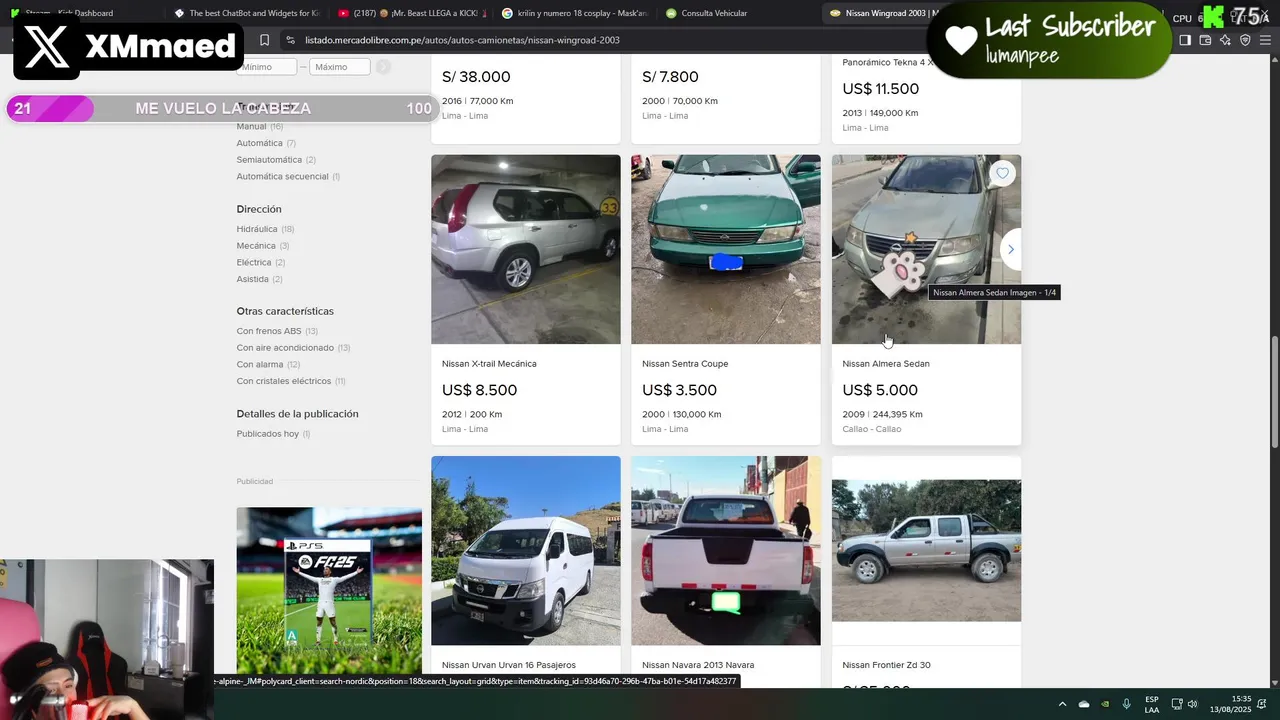
Task: Switch to the Consulta Vehicular tab
Action: pos(738,13)
